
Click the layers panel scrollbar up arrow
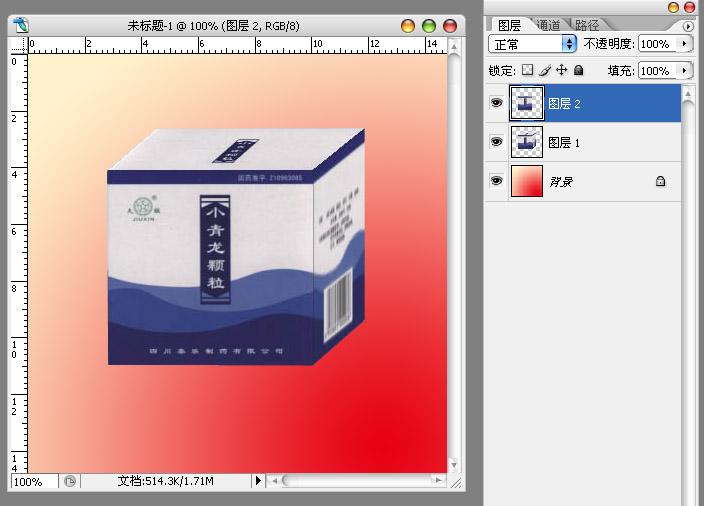click(x=687, y=93)
